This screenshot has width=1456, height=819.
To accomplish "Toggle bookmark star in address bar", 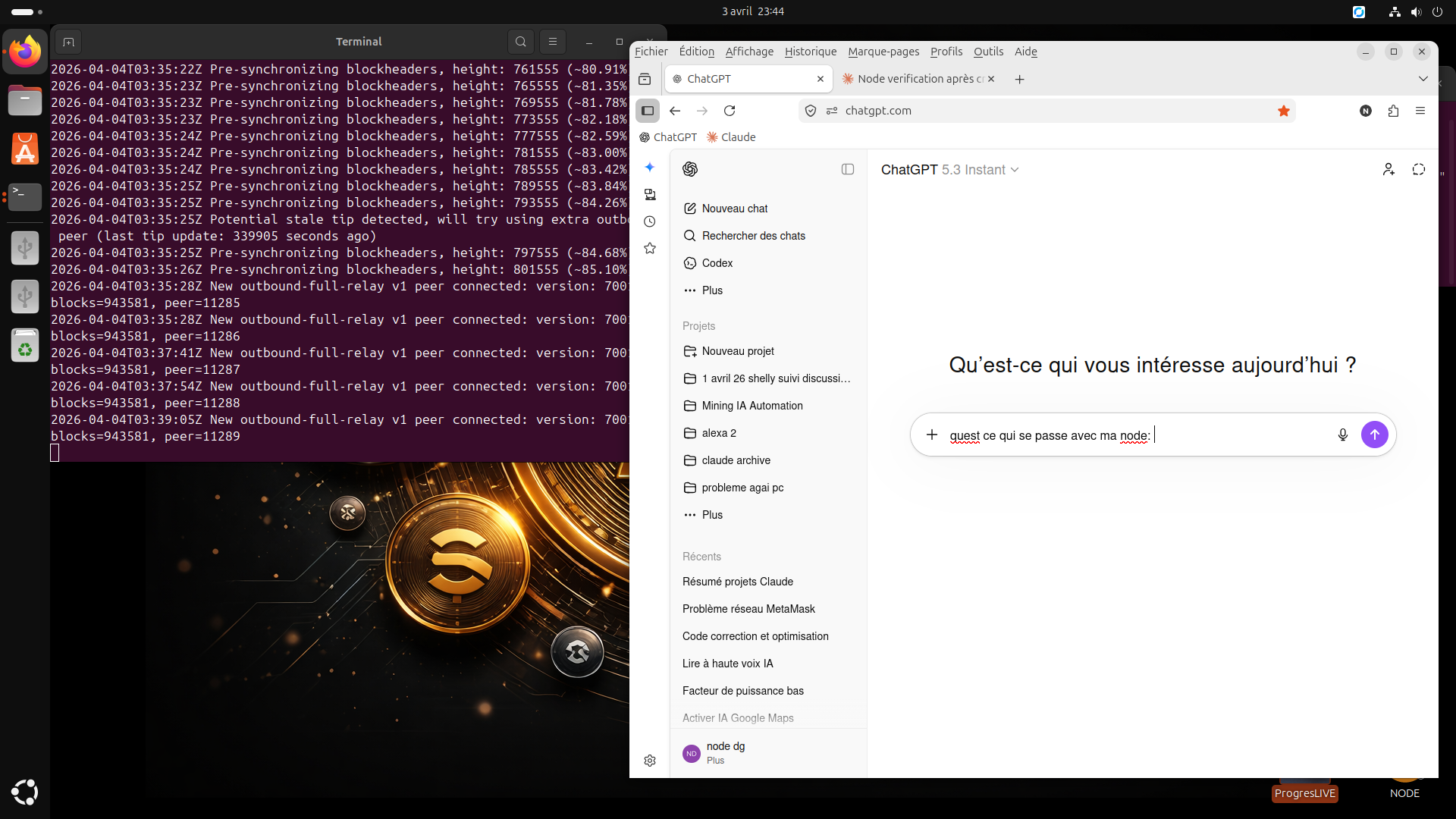I will coord(1283,111).
